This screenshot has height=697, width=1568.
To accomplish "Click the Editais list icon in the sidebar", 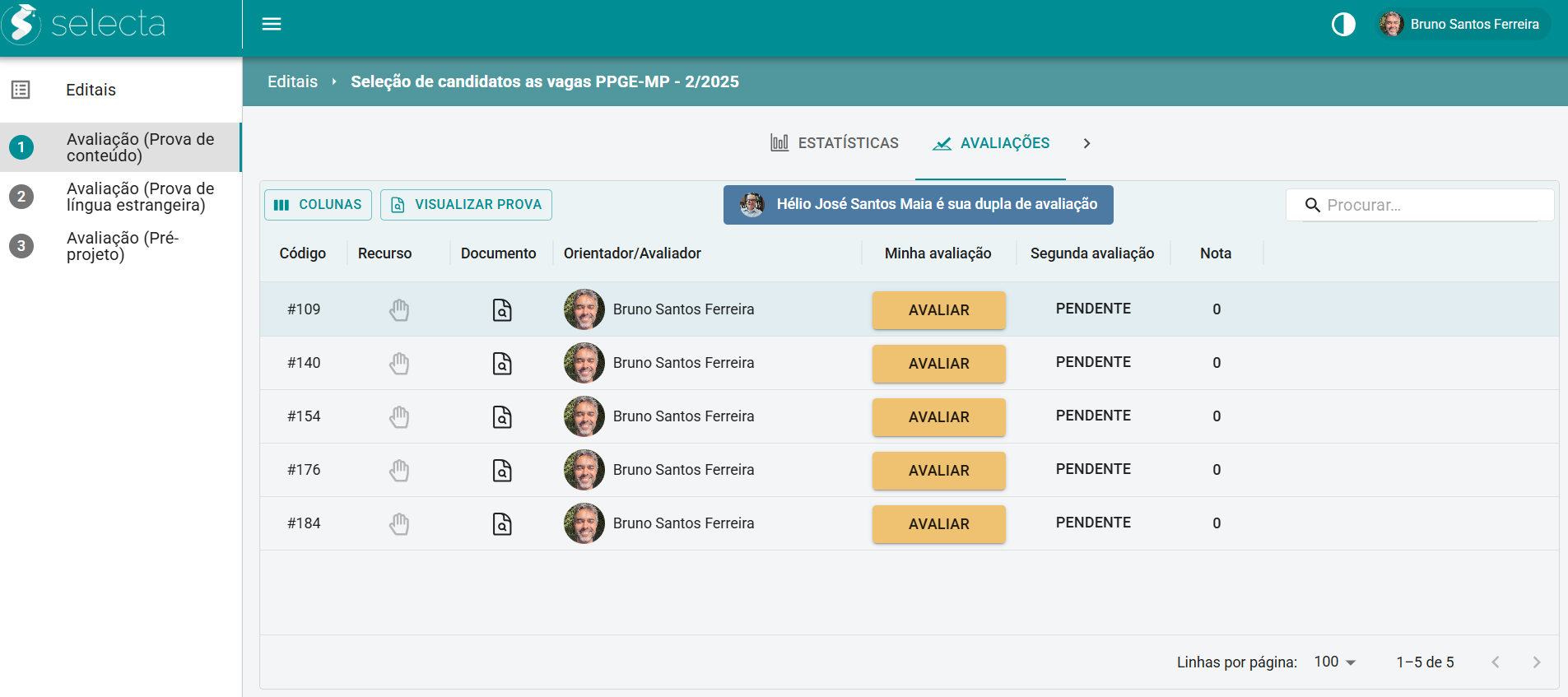I will point(21,90).
